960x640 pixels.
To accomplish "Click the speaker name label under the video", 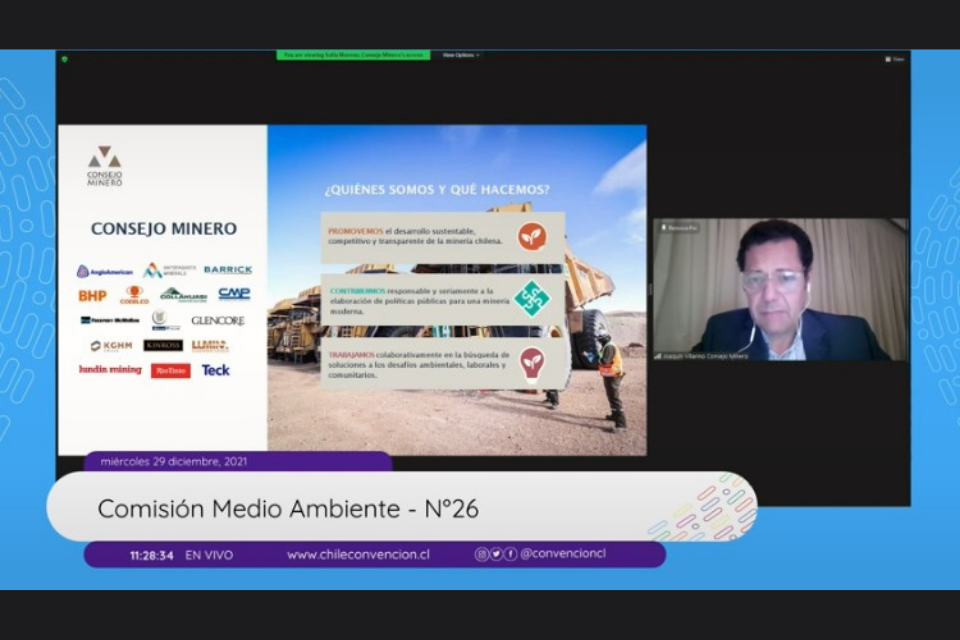I will tap(702, 356).
